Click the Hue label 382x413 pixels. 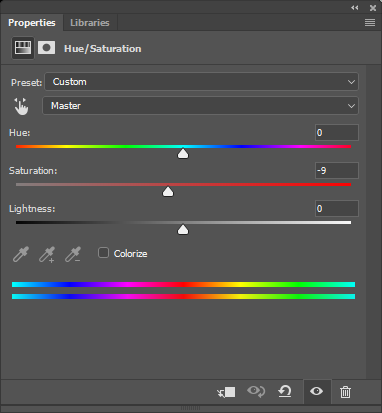pyautogui.click(x=20, y=133)
